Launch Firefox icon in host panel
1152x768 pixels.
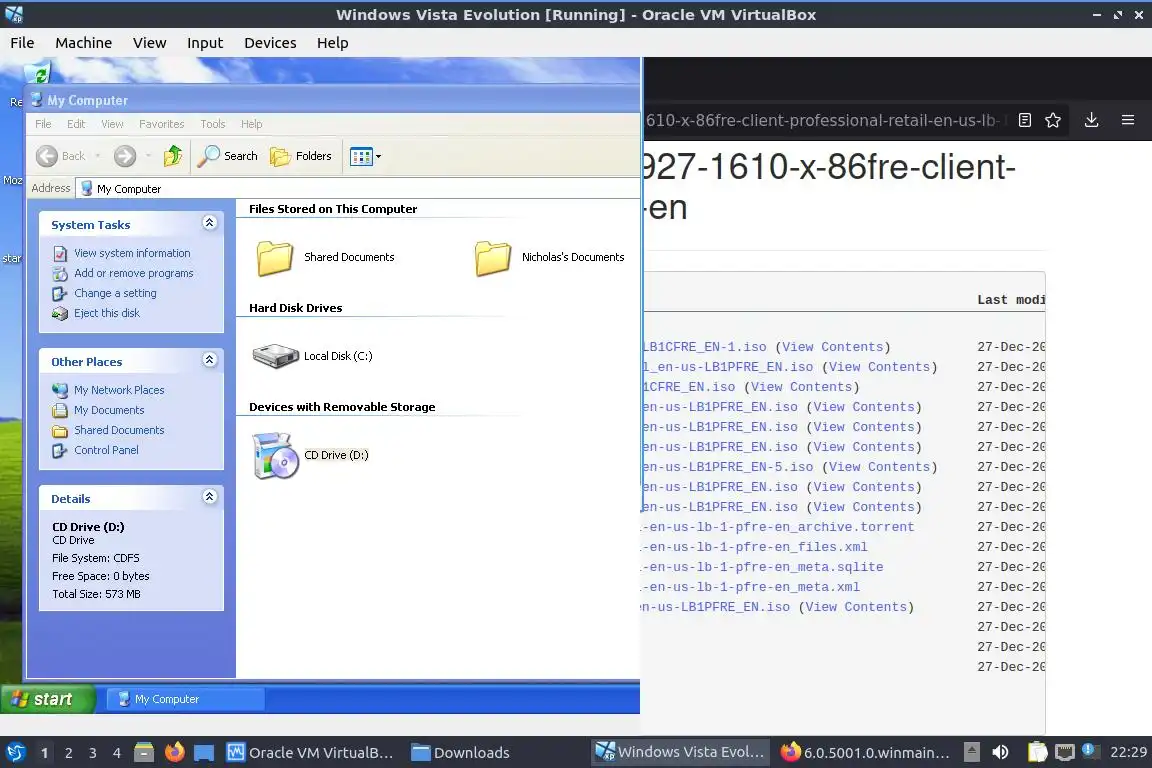(174, 752)
